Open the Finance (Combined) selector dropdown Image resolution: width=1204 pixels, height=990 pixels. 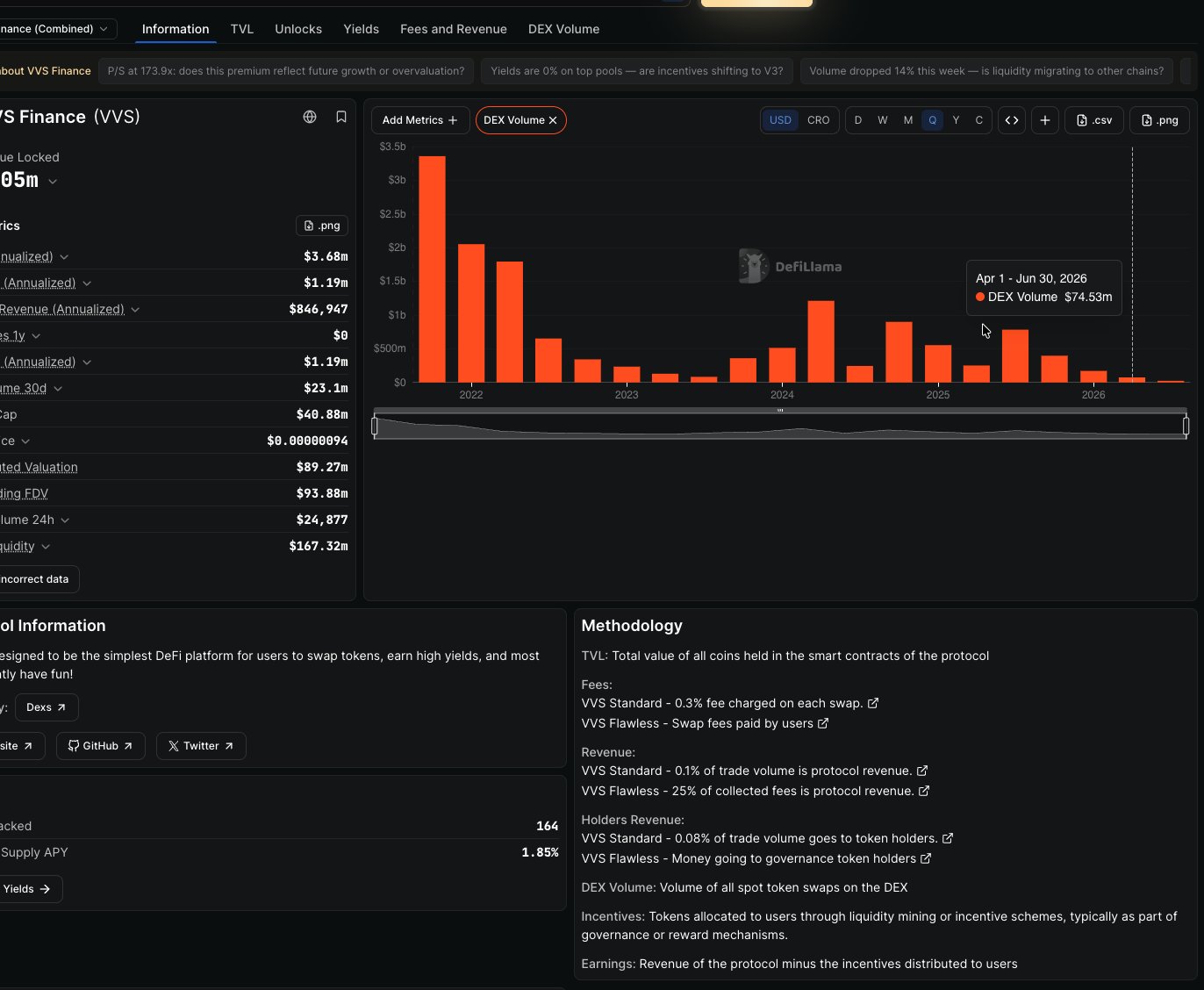point(58,29)
